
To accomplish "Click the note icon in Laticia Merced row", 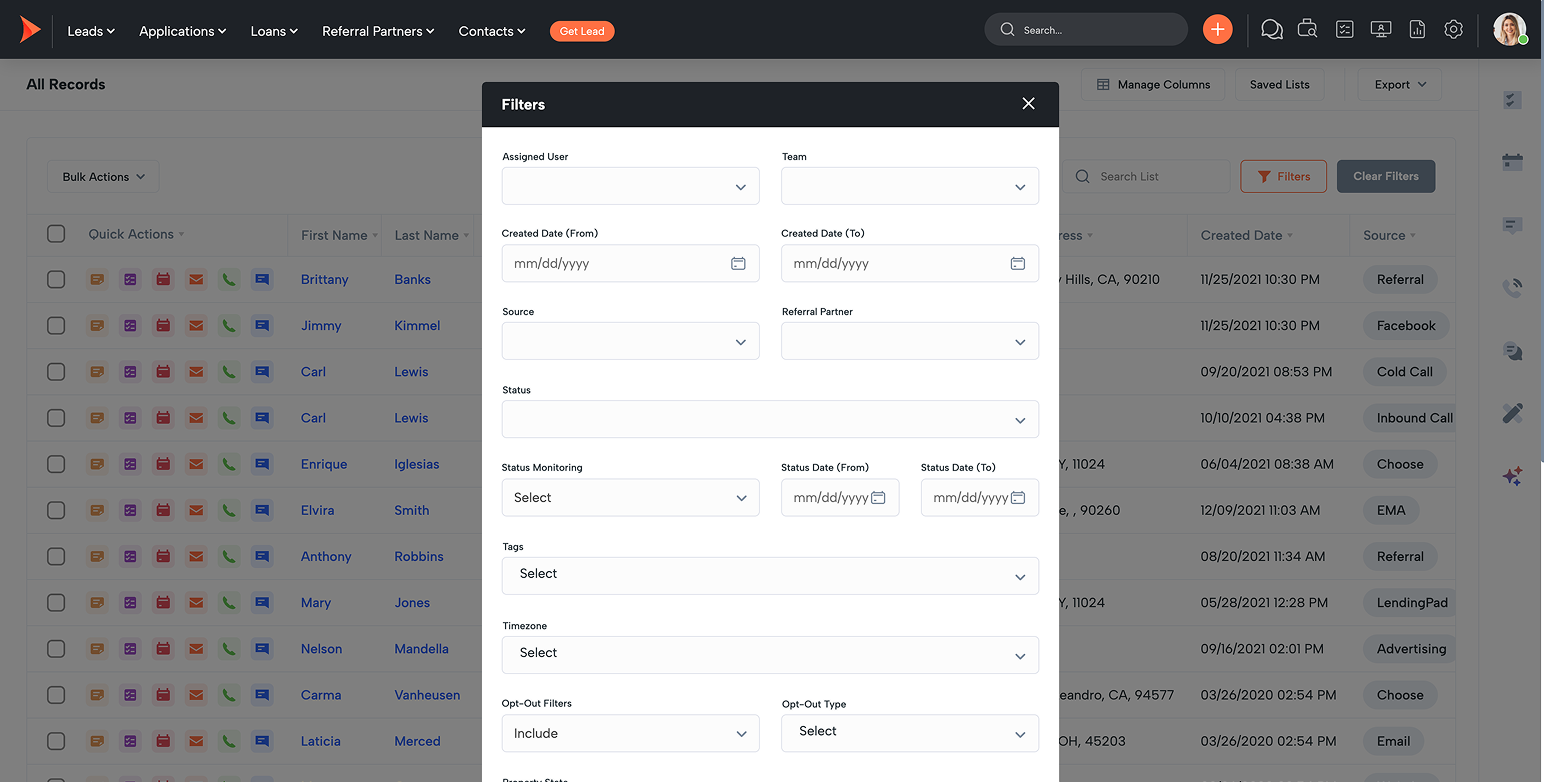I will point(97,741).
